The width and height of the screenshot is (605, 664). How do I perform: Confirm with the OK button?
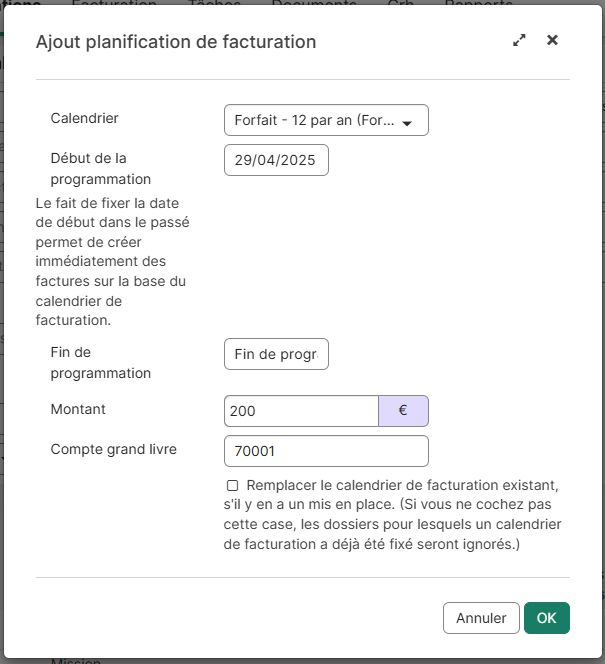pyautogui.click(x=546, y=618)
